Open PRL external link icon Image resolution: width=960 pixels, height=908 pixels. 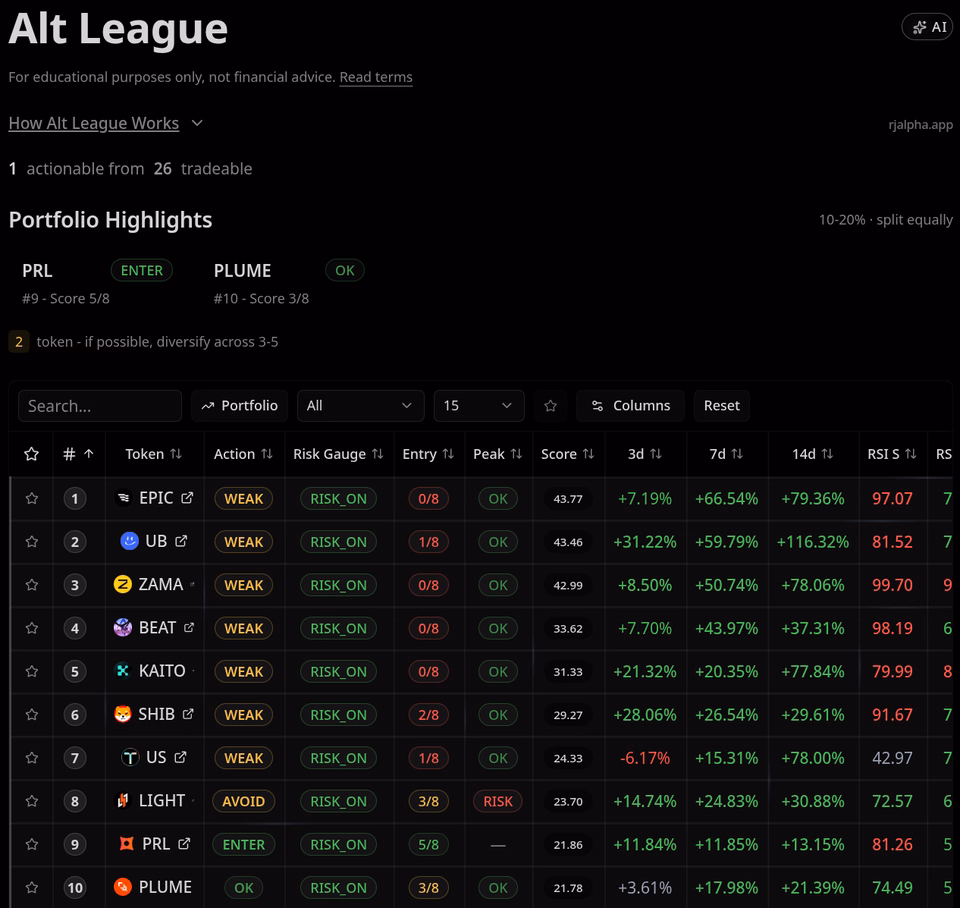tap(184, 844)
